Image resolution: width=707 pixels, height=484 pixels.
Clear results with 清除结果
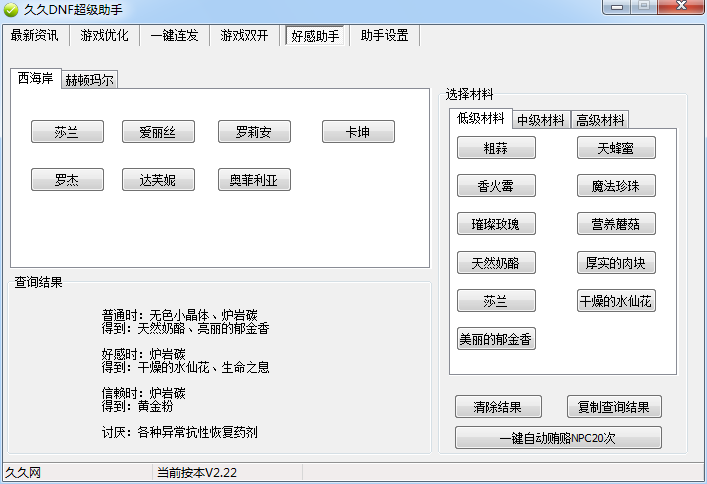[x=498, y=407]
